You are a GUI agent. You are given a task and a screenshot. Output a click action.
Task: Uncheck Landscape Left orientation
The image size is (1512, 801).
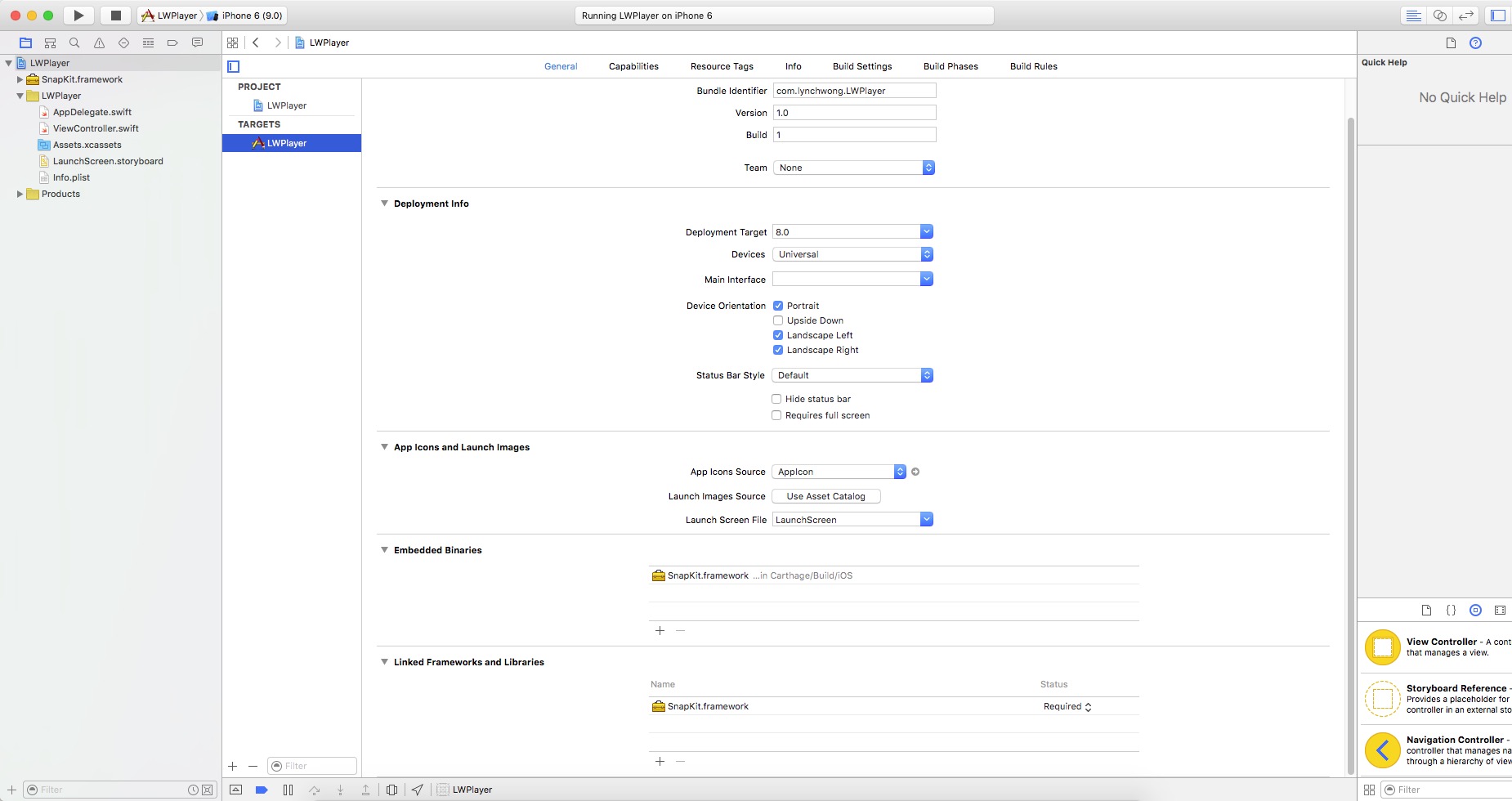tap(778, 335)
